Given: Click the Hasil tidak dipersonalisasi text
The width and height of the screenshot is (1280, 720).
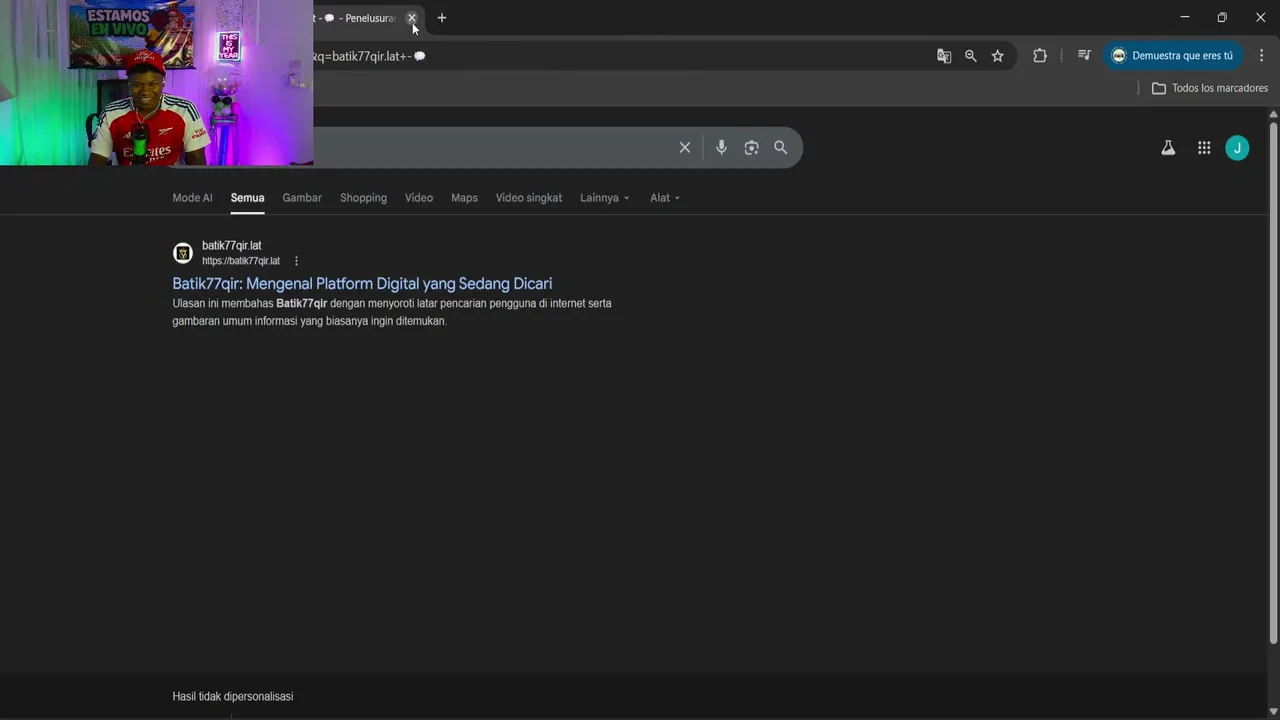Looking at the screenshot, I should (233, 697).
